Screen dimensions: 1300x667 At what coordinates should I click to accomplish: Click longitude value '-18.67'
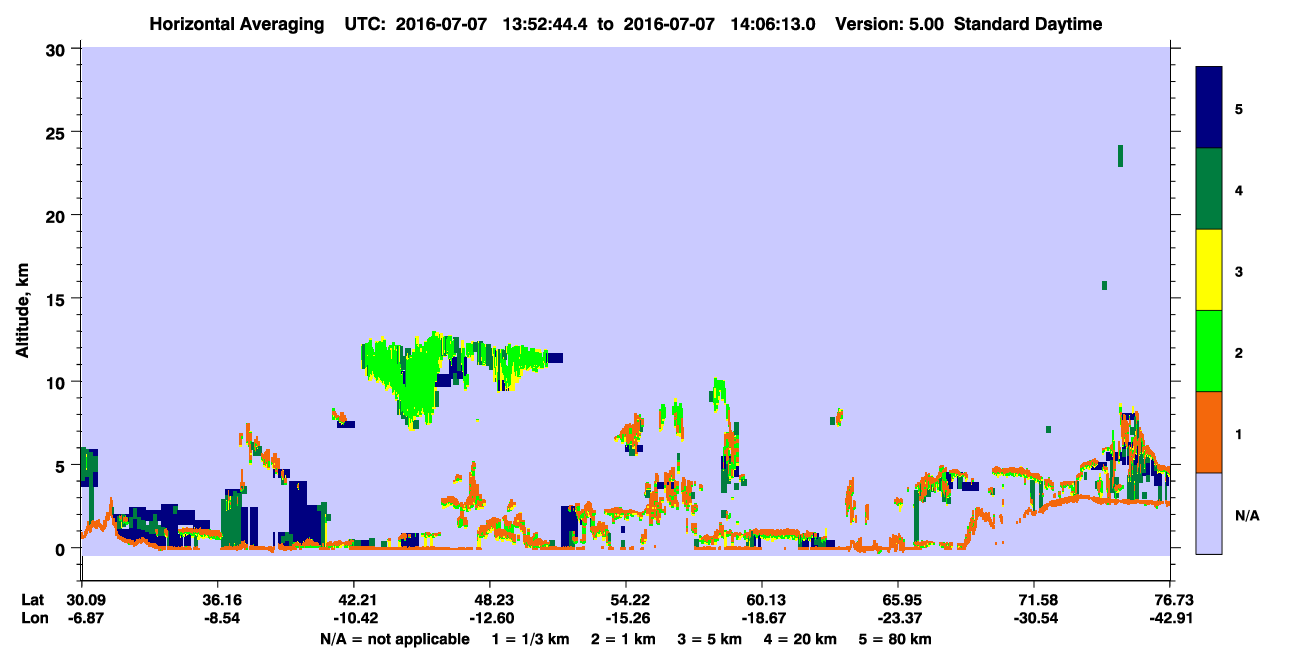click(762, 619)
